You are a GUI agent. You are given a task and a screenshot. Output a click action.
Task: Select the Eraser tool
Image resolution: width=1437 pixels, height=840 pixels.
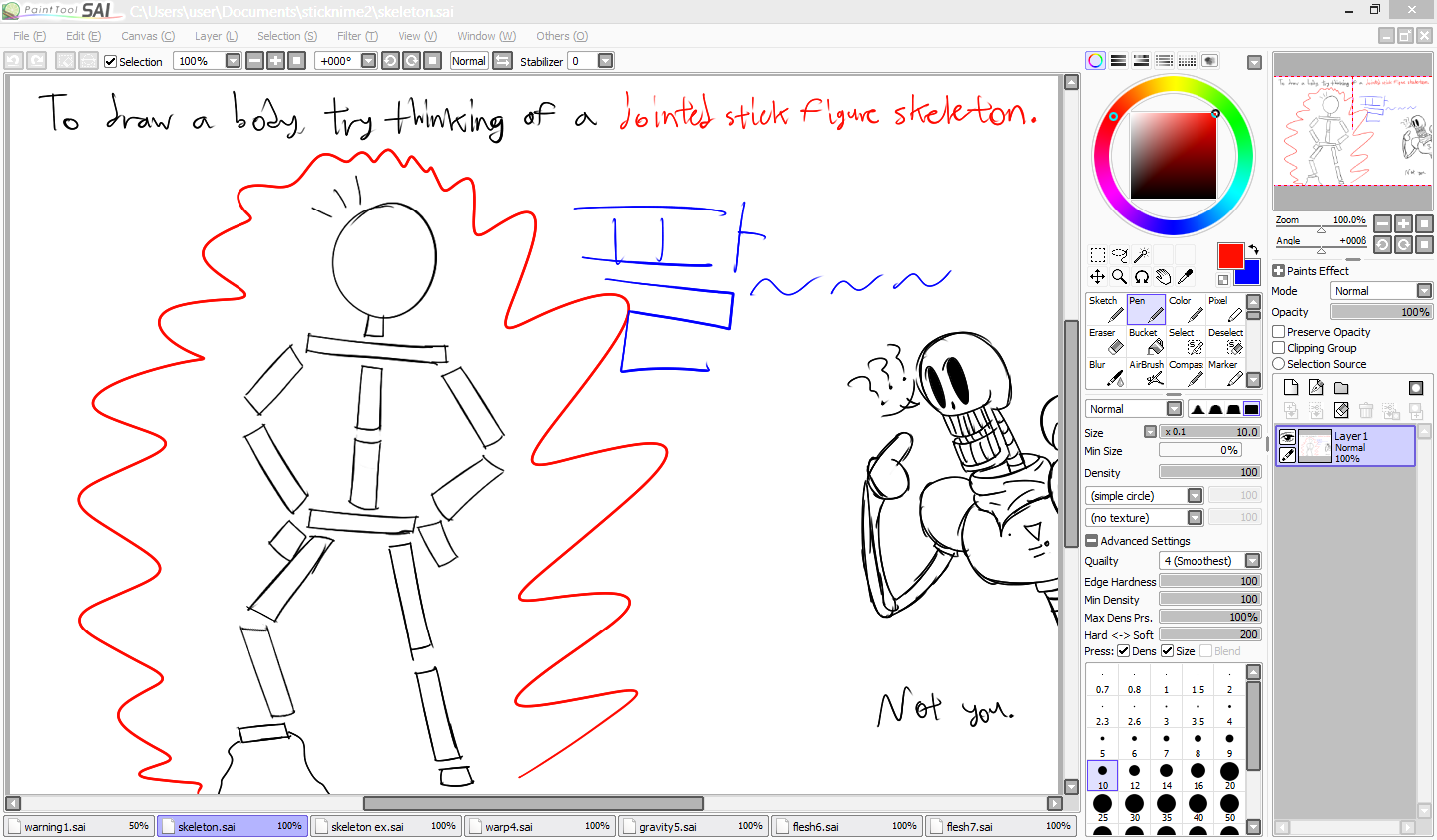(1106, 341)
